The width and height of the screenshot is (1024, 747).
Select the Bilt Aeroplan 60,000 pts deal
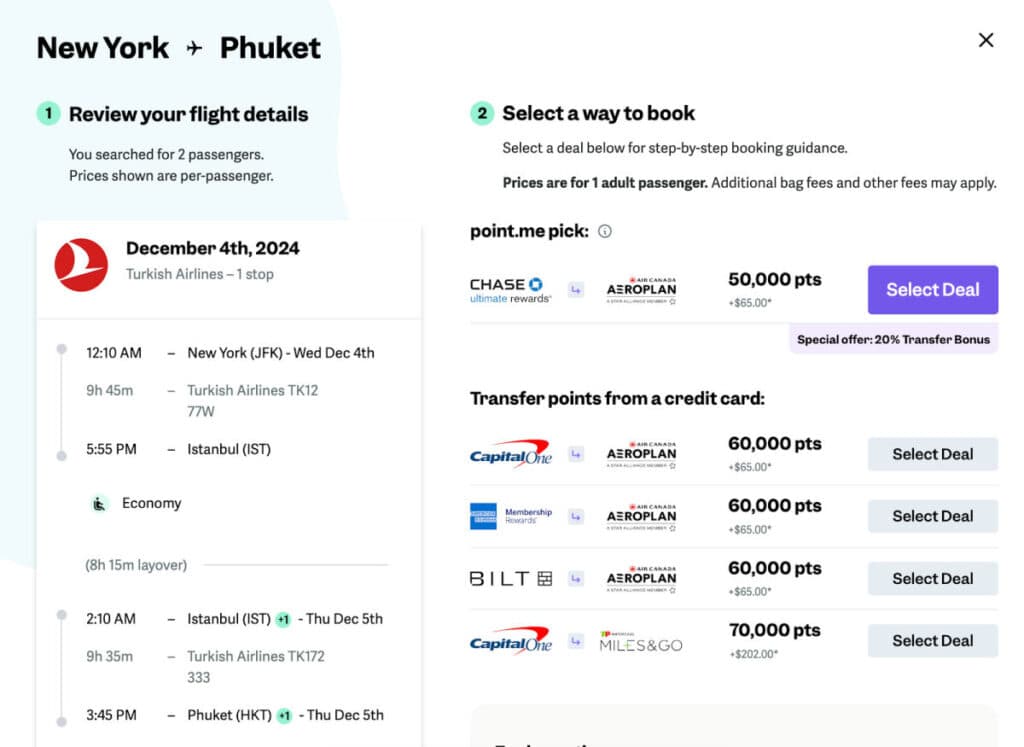[932, 578]
